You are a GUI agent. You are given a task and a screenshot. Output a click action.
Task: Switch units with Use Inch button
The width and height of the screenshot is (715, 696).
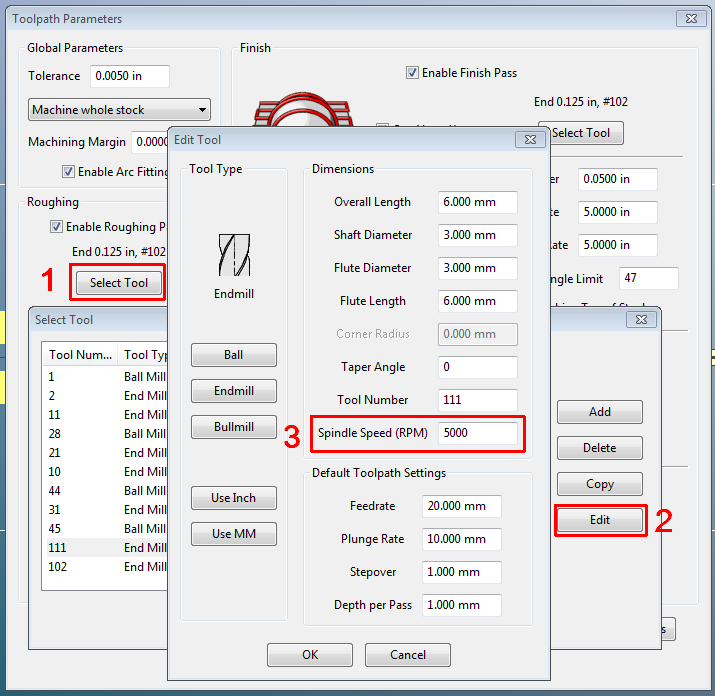click(233, 498)
